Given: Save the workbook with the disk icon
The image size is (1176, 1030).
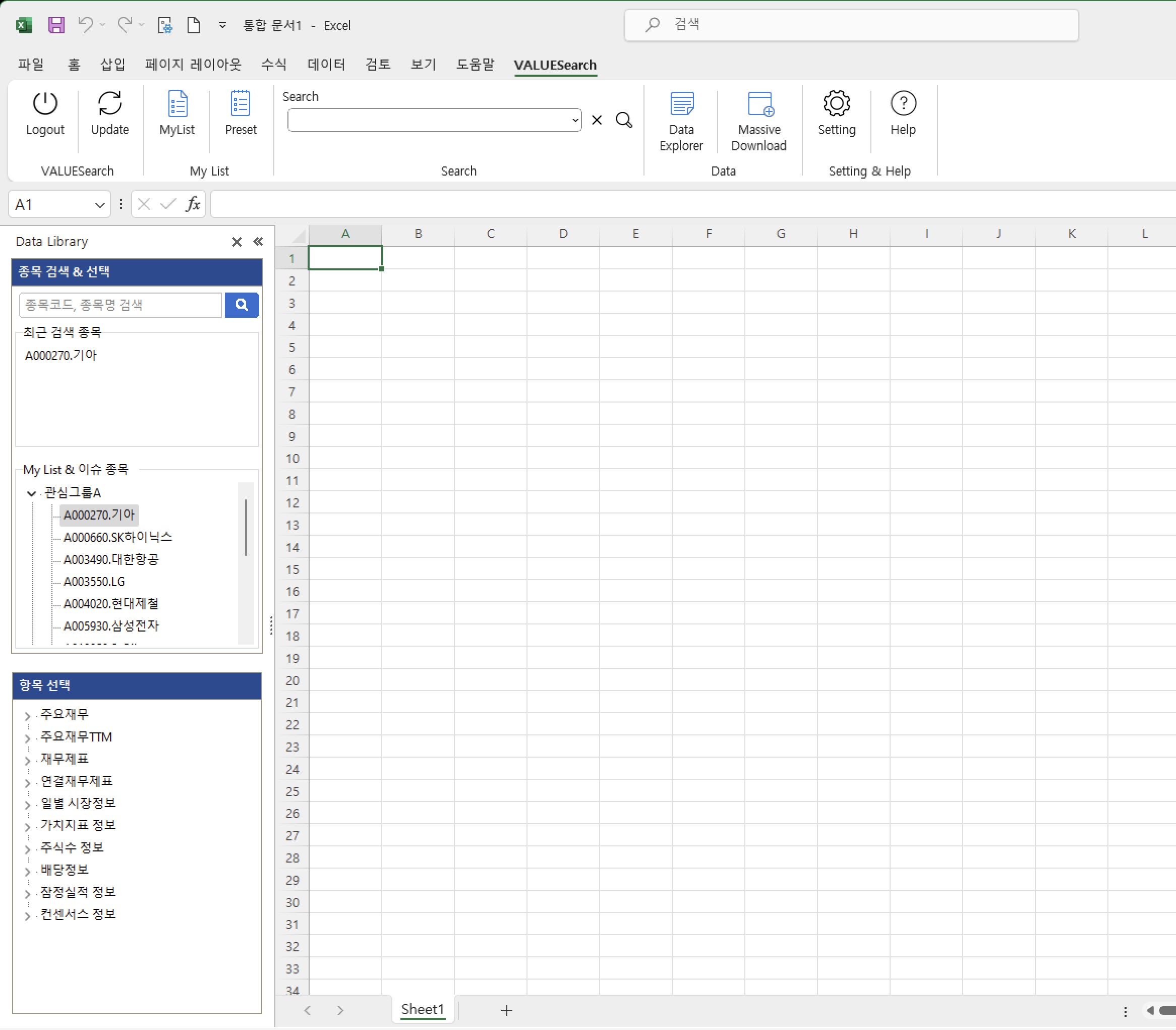Looking at the screenshot, I should pos(56,25).
